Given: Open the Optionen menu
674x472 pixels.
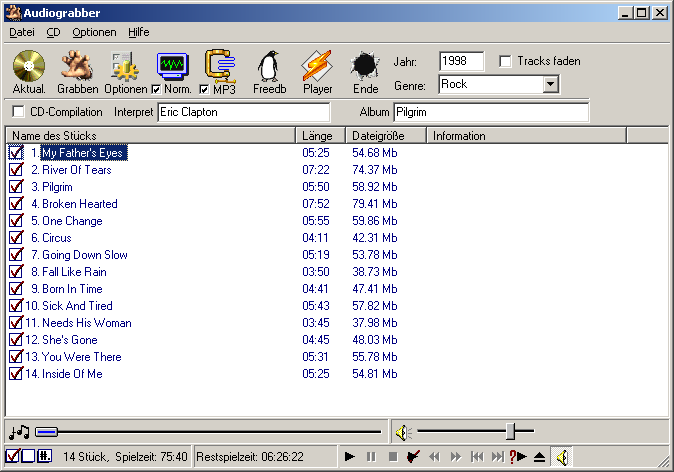Looking at the screenshot, I should pos(94,32).
